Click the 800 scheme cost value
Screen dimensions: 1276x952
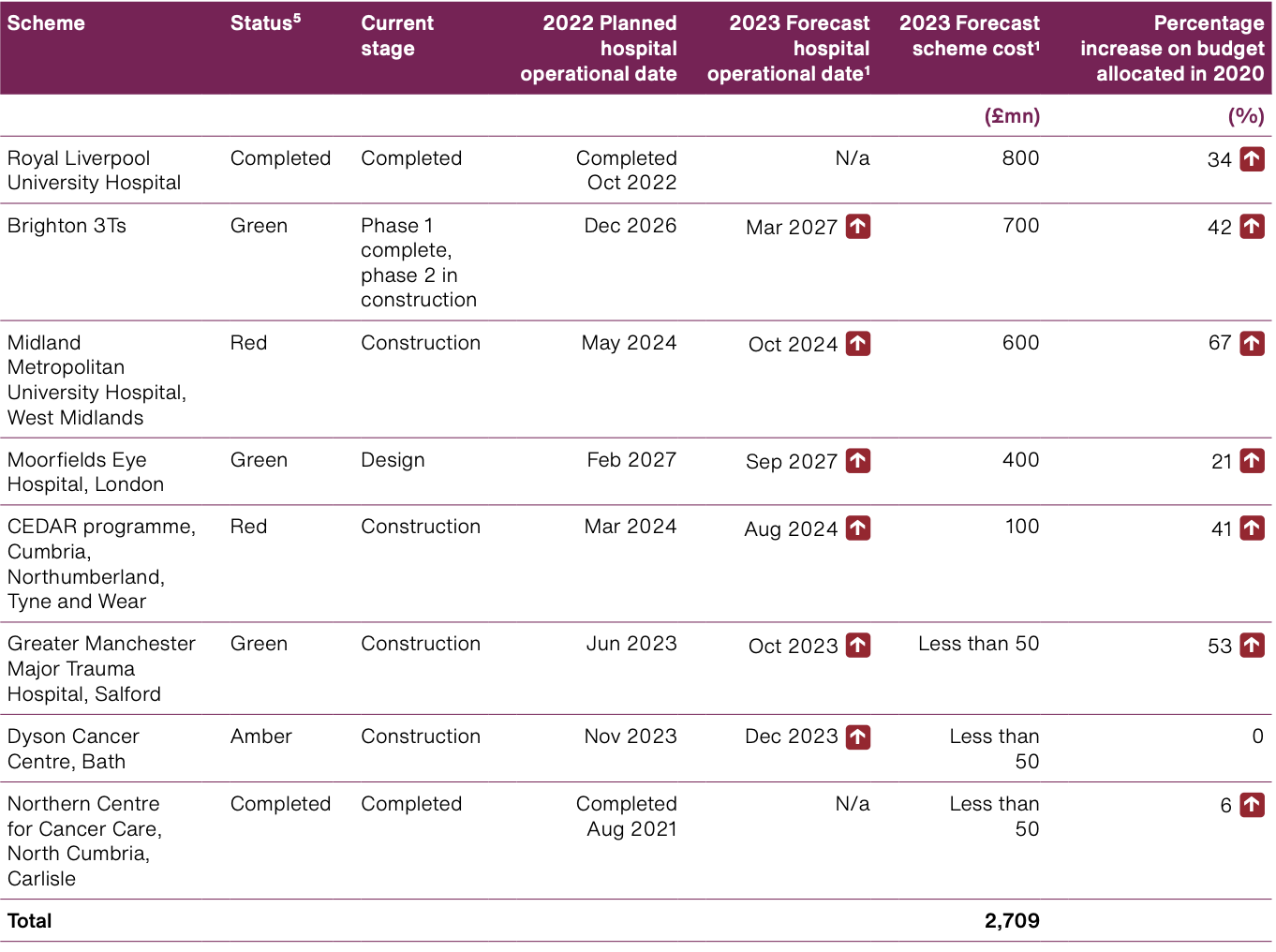point(1020,158)
